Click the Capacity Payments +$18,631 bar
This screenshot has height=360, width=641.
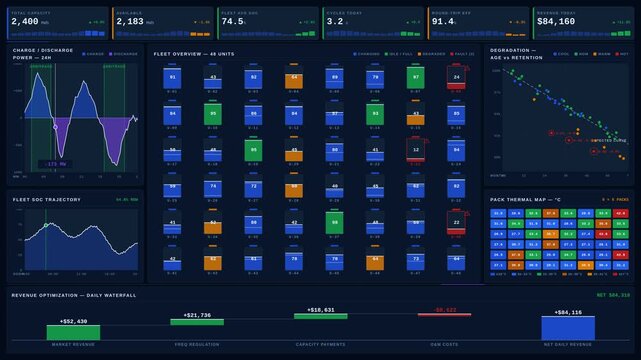(x=321, y=316)
